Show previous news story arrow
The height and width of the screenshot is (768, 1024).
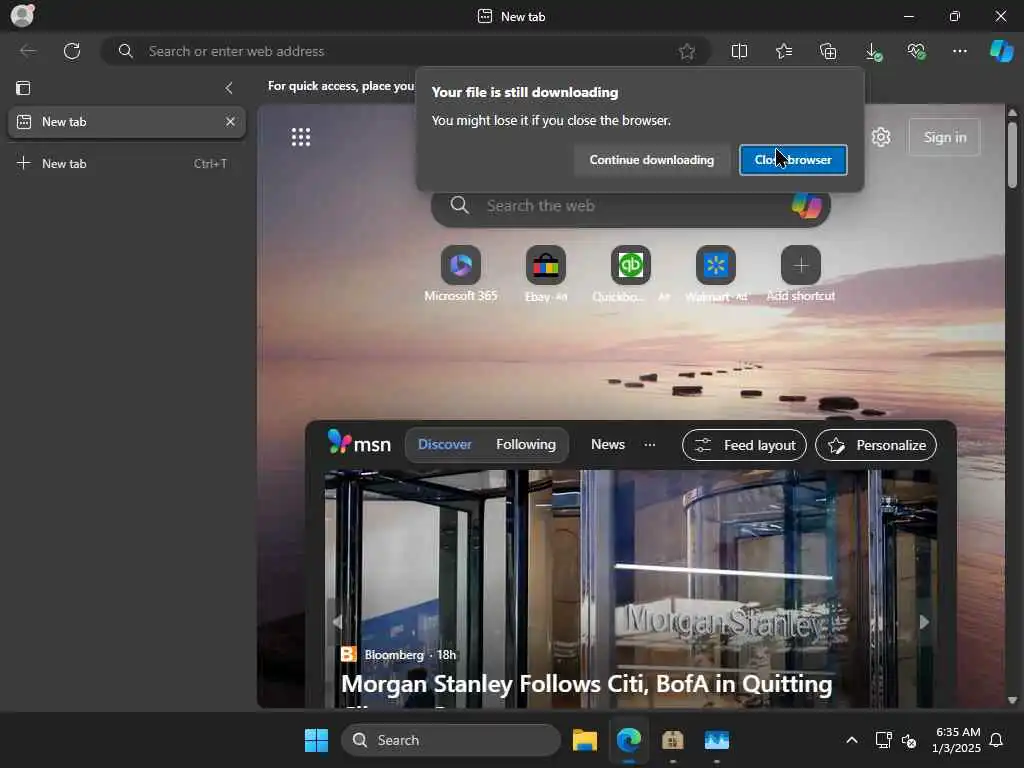point(338,622)
